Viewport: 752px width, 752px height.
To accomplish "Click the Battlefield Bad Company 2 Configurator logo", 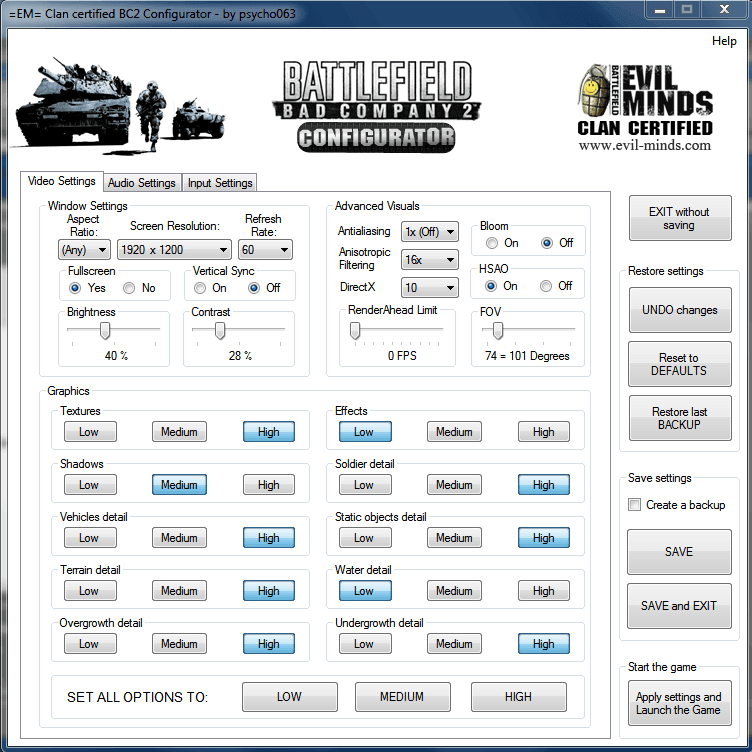I will pos(377,106).
